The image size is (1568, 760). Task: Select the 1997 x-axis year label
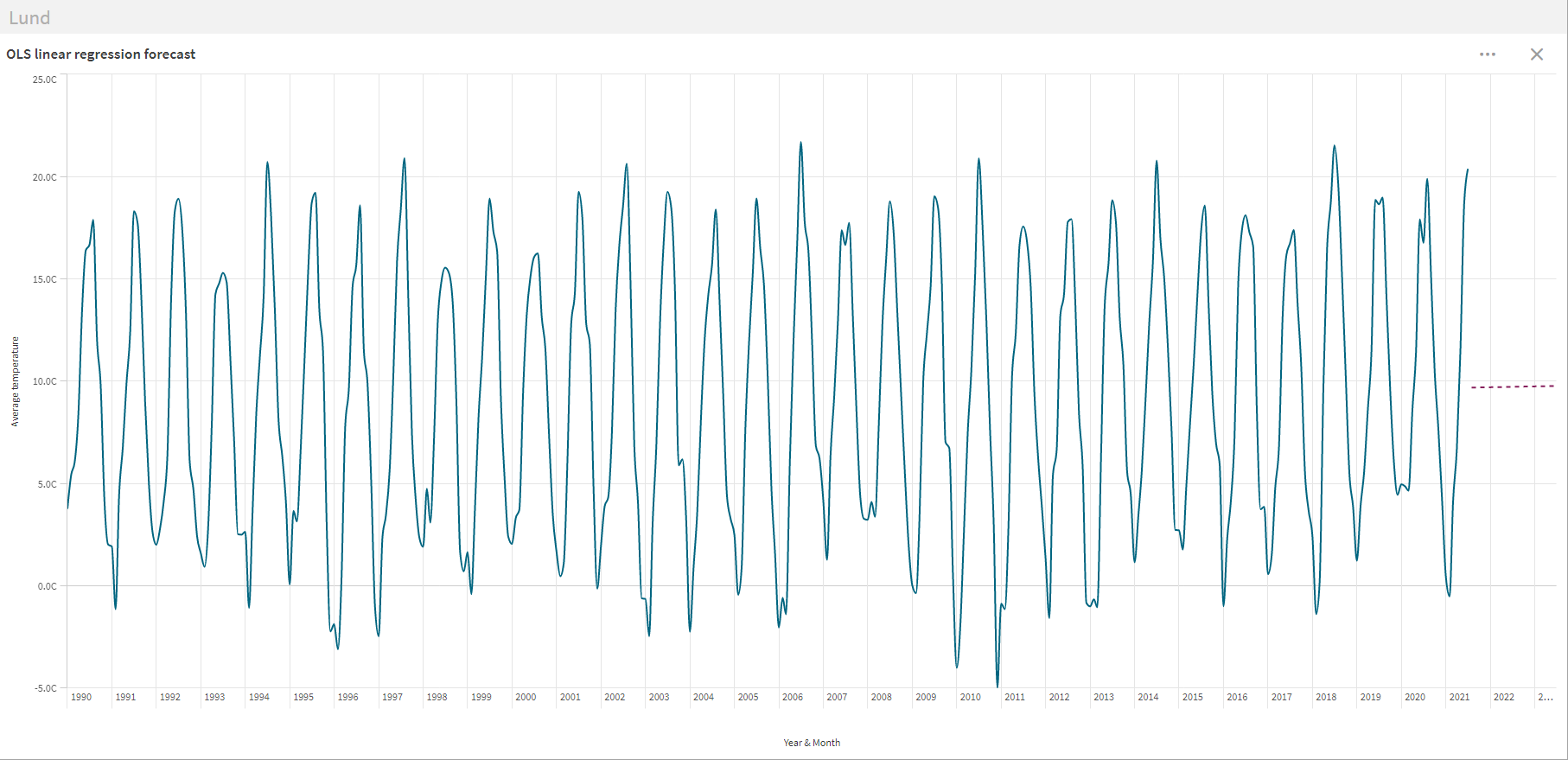pos(392,697)
